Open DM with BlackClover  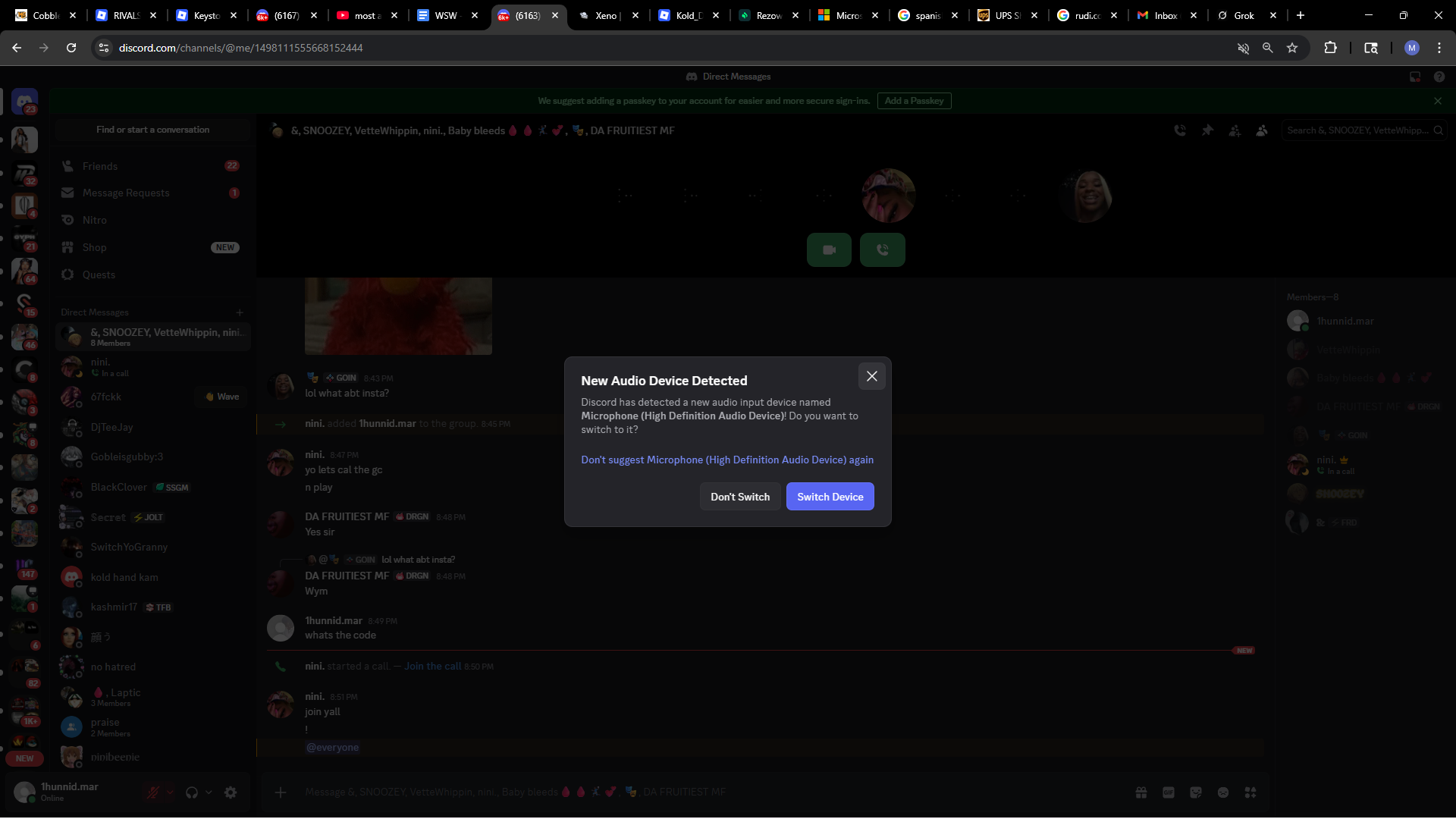tap(152, 488)
